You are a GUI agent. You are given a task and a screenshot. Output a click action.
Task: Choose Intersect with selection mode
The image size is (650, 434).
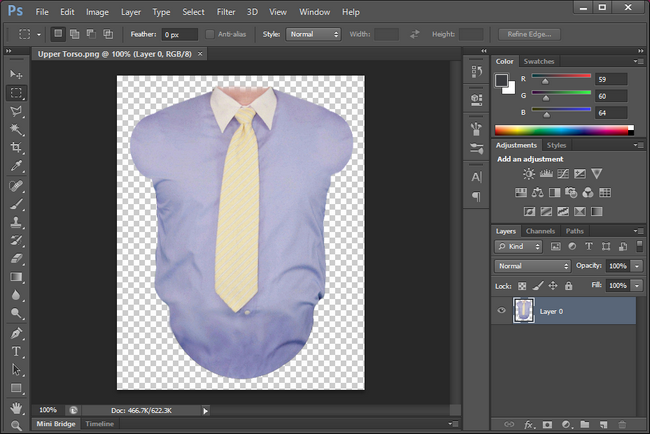coord(108,34)
